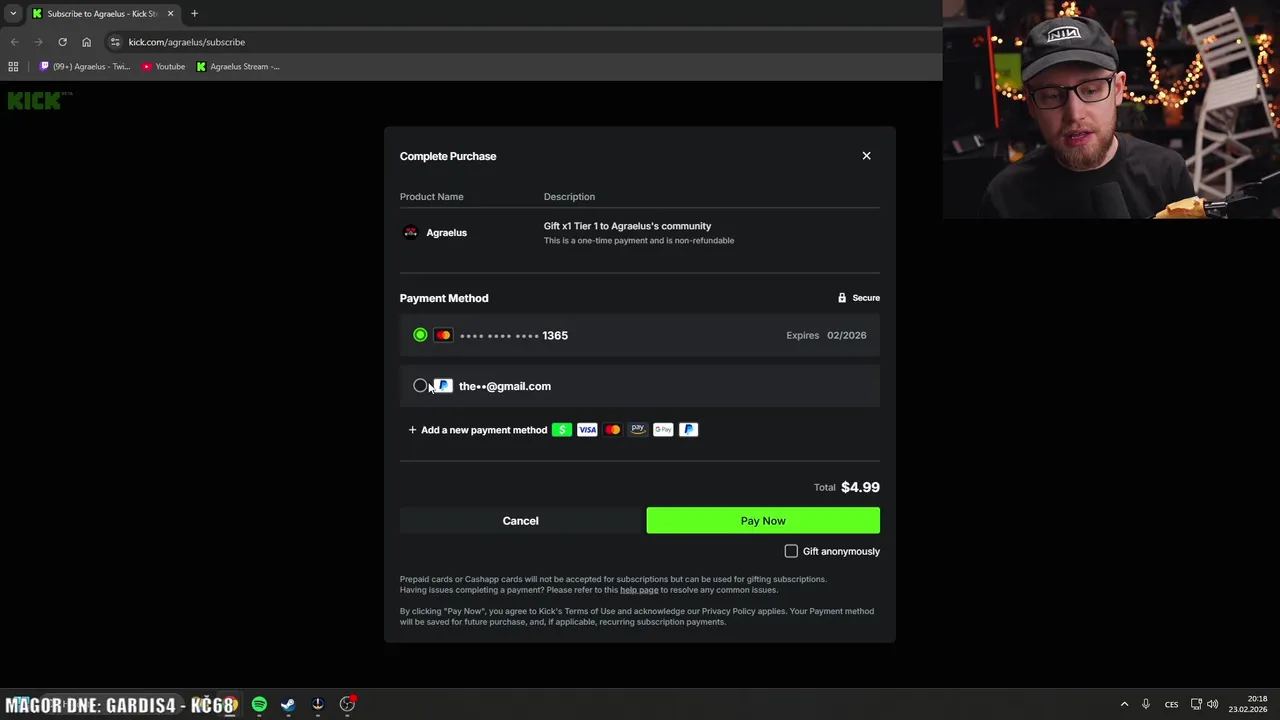The width and height of the screenshot is (1280, 720).
Task: Click the Cancel button
Action: coord(520,521)
